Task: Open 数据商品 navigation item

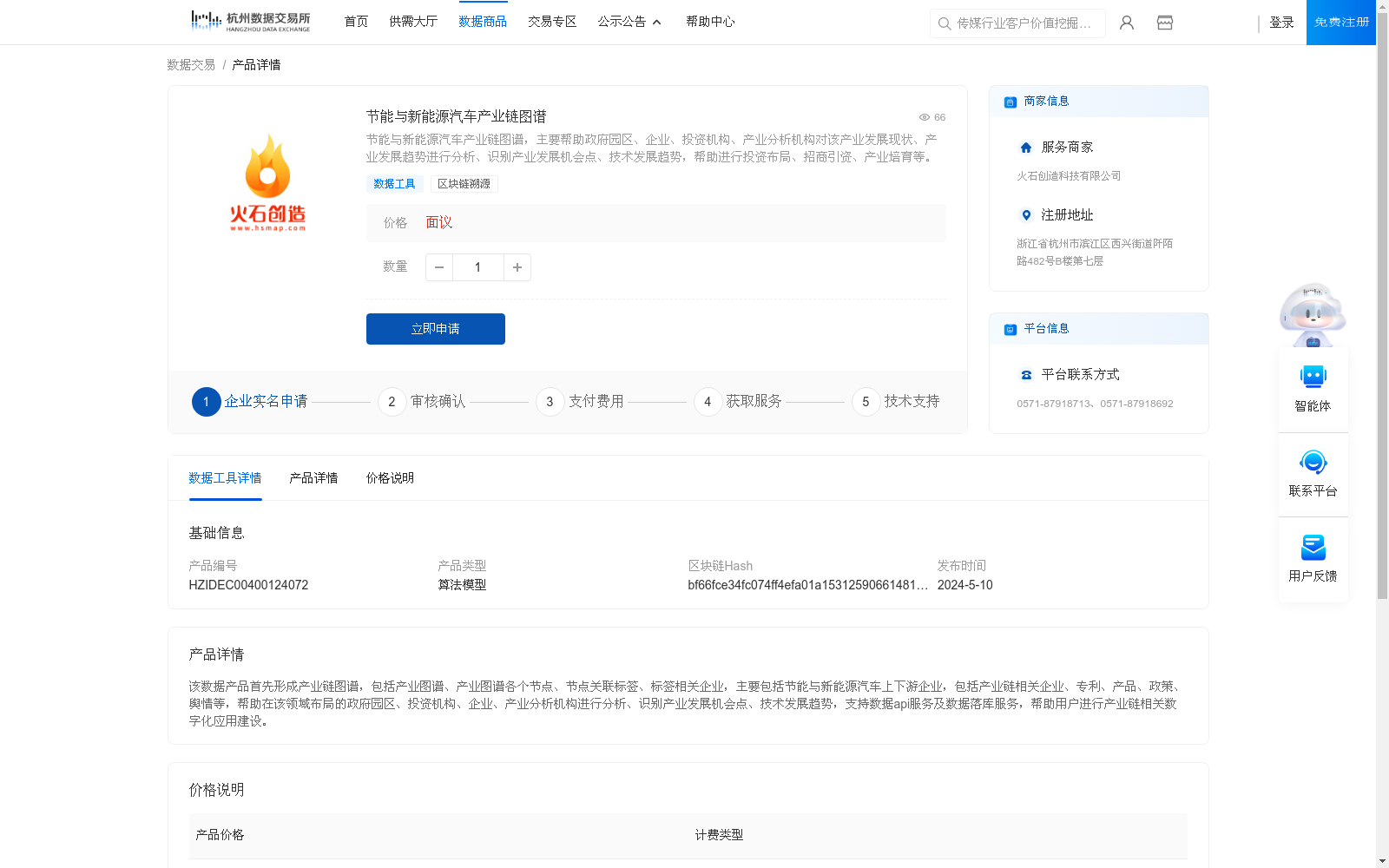Action: click(483, 22)
